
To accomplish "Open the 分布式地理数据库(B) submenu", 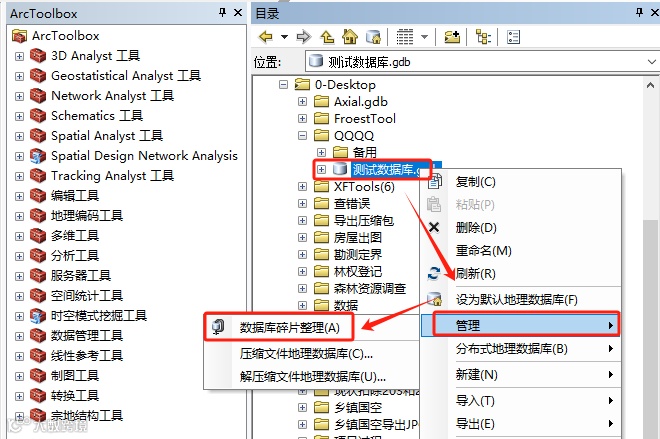I will [521, 349].
